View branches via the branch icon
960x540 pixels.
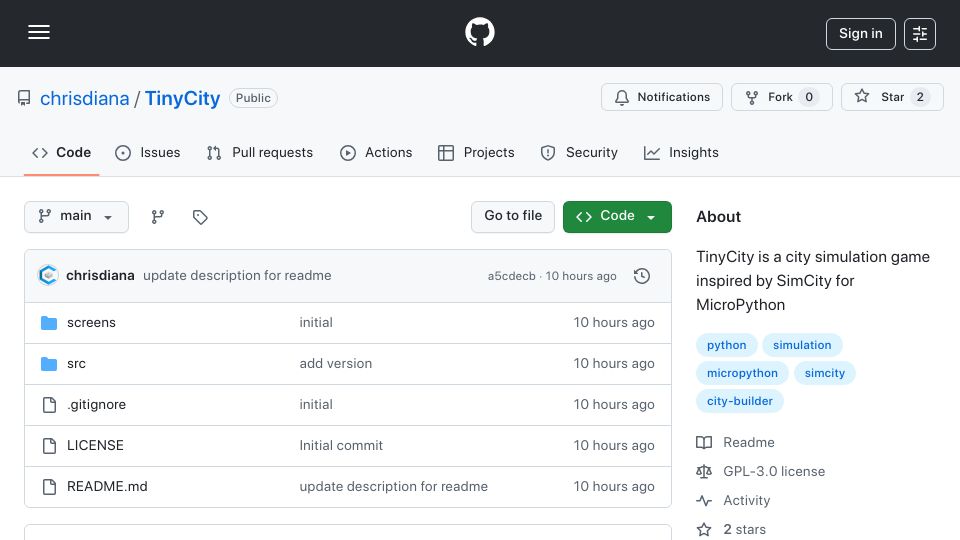158,217
